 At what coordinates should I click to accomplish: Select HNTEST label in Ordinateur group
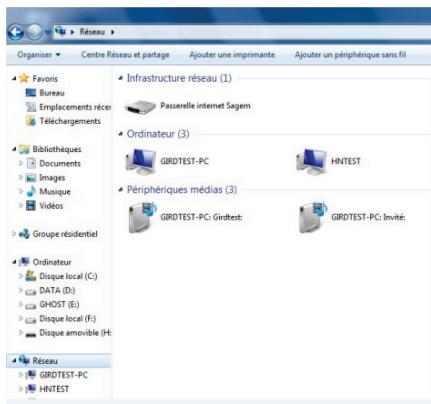point(346,161)
